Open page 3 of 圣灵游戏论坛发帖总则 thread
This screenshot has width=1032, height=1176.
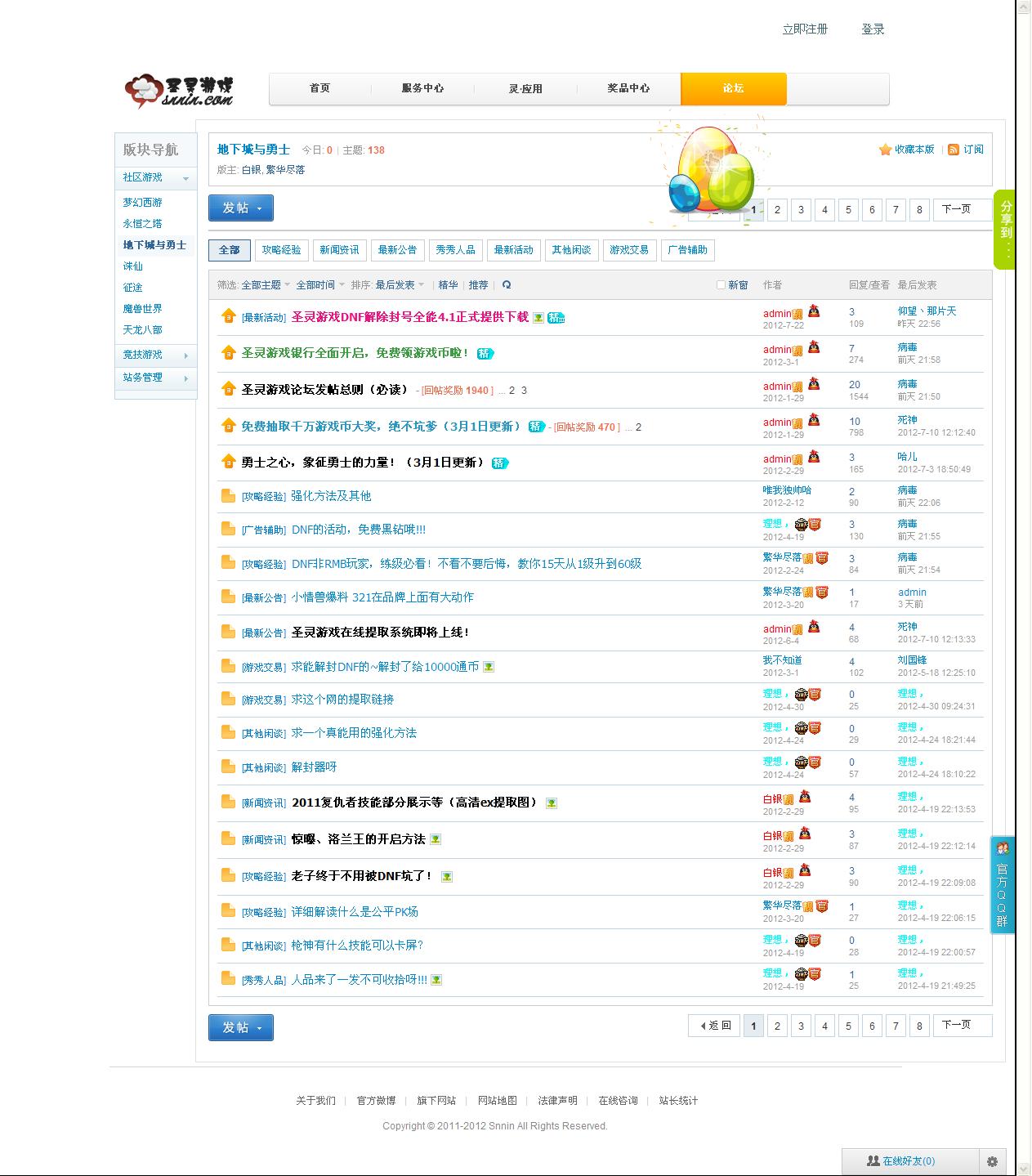click(x=524, y=391)
